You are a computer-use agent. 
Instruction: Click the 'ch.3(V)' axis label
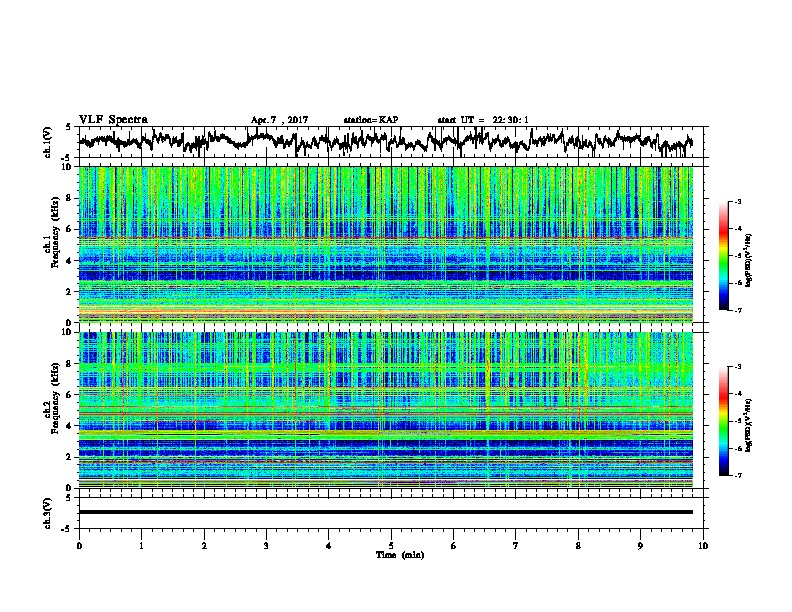coord(48,513)
